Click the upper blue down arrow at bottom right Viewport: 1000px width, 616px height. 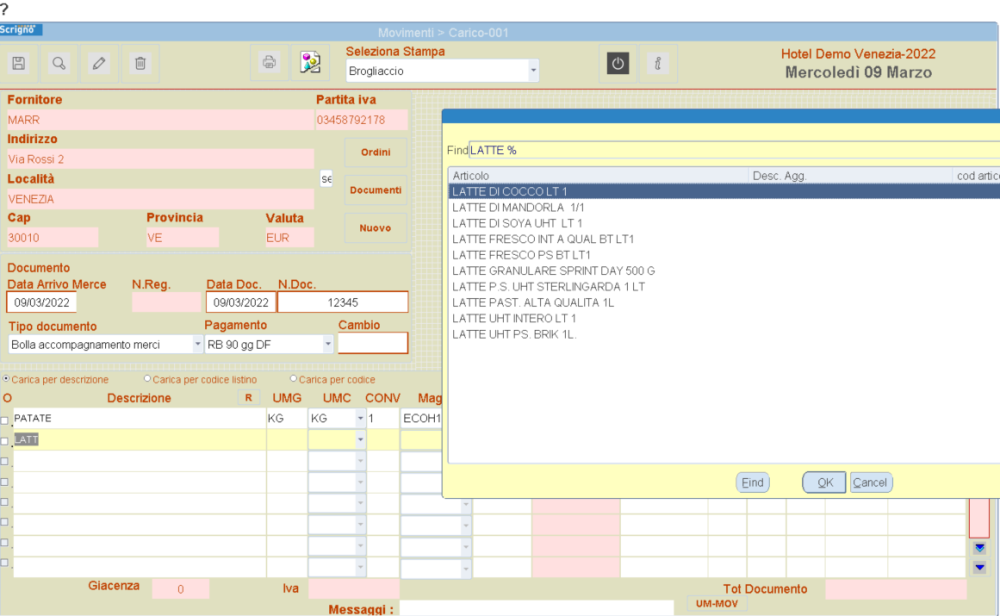pos(980,547)
